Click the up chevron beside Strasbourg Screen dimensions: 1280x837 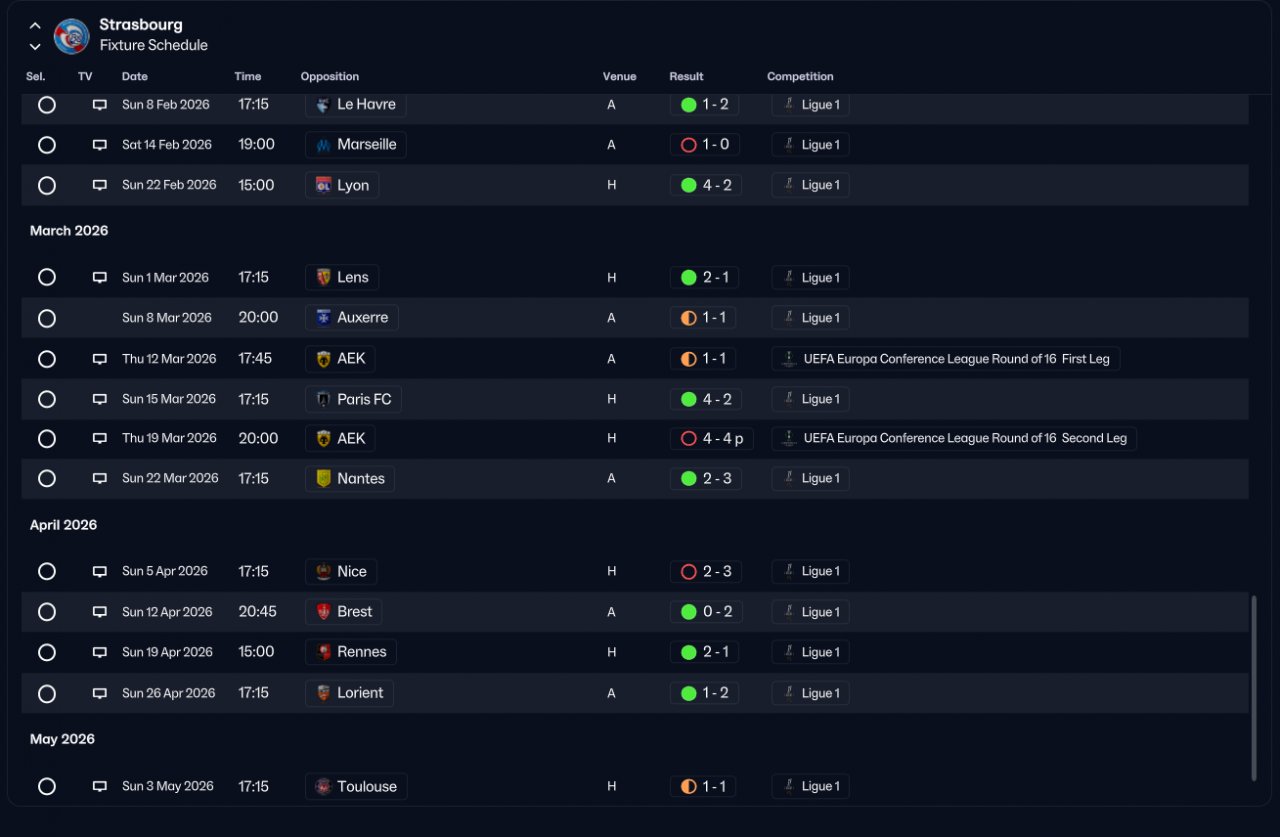coord(35,26)
